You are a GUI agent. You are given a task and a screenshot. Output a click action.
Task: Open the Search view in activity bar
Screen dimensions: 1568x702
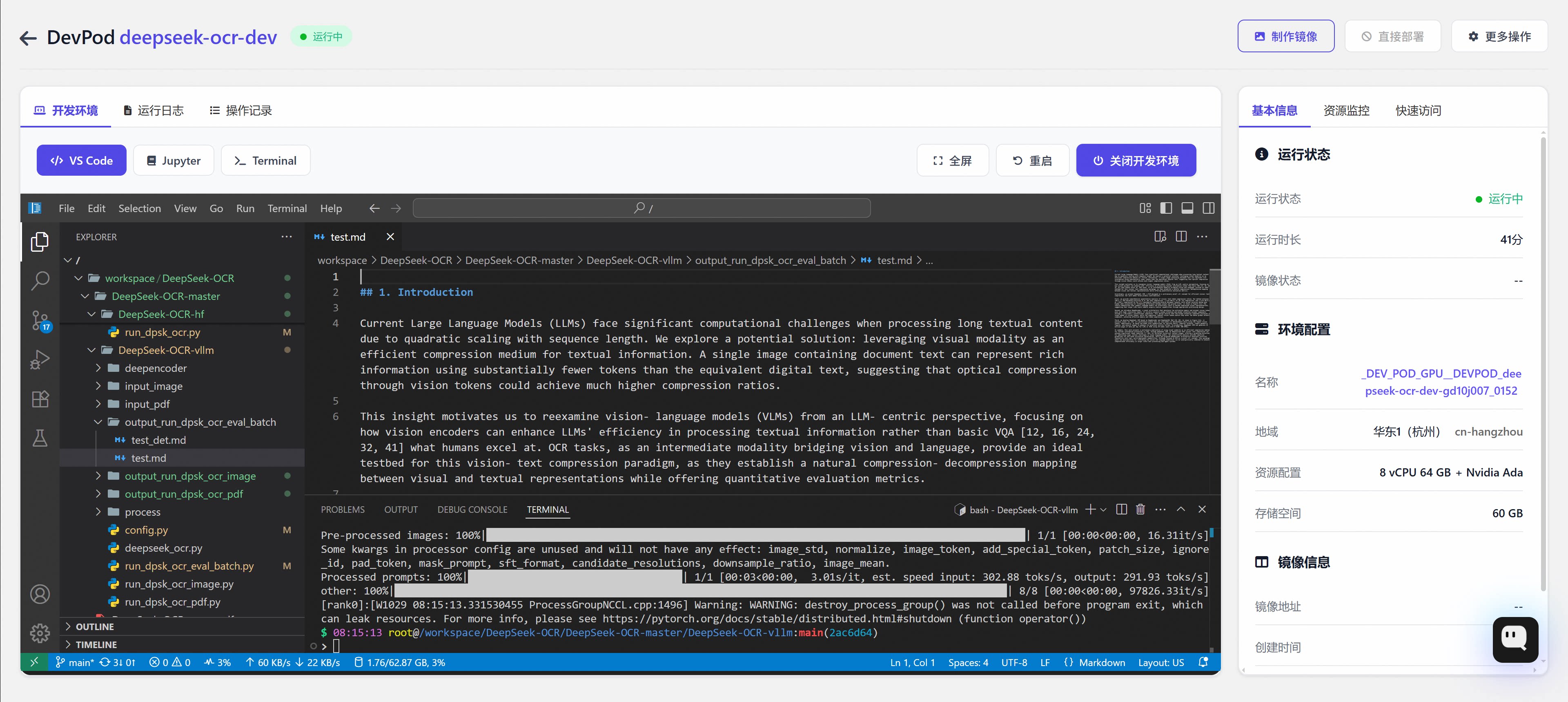[40, 281]
